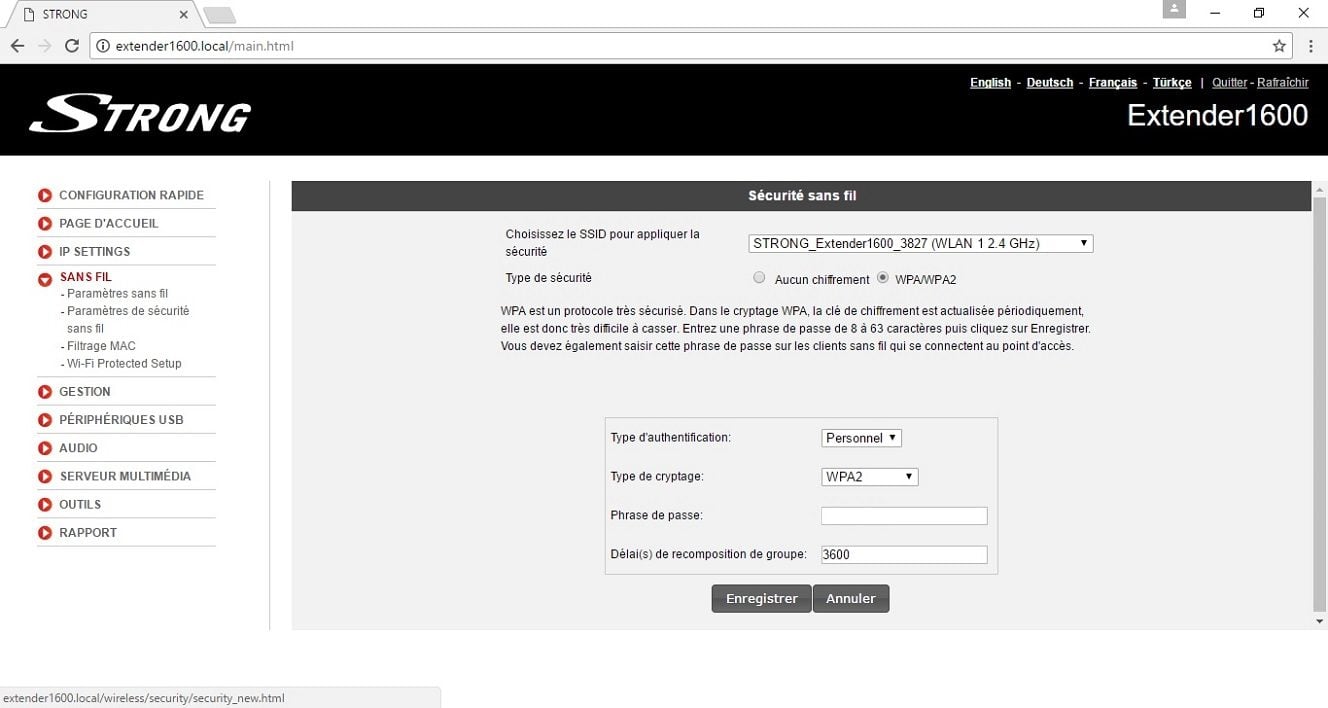Click the Sécurité sans fil header
The height and width of the screenshot is (708, 1328).
tap(802, 196)
